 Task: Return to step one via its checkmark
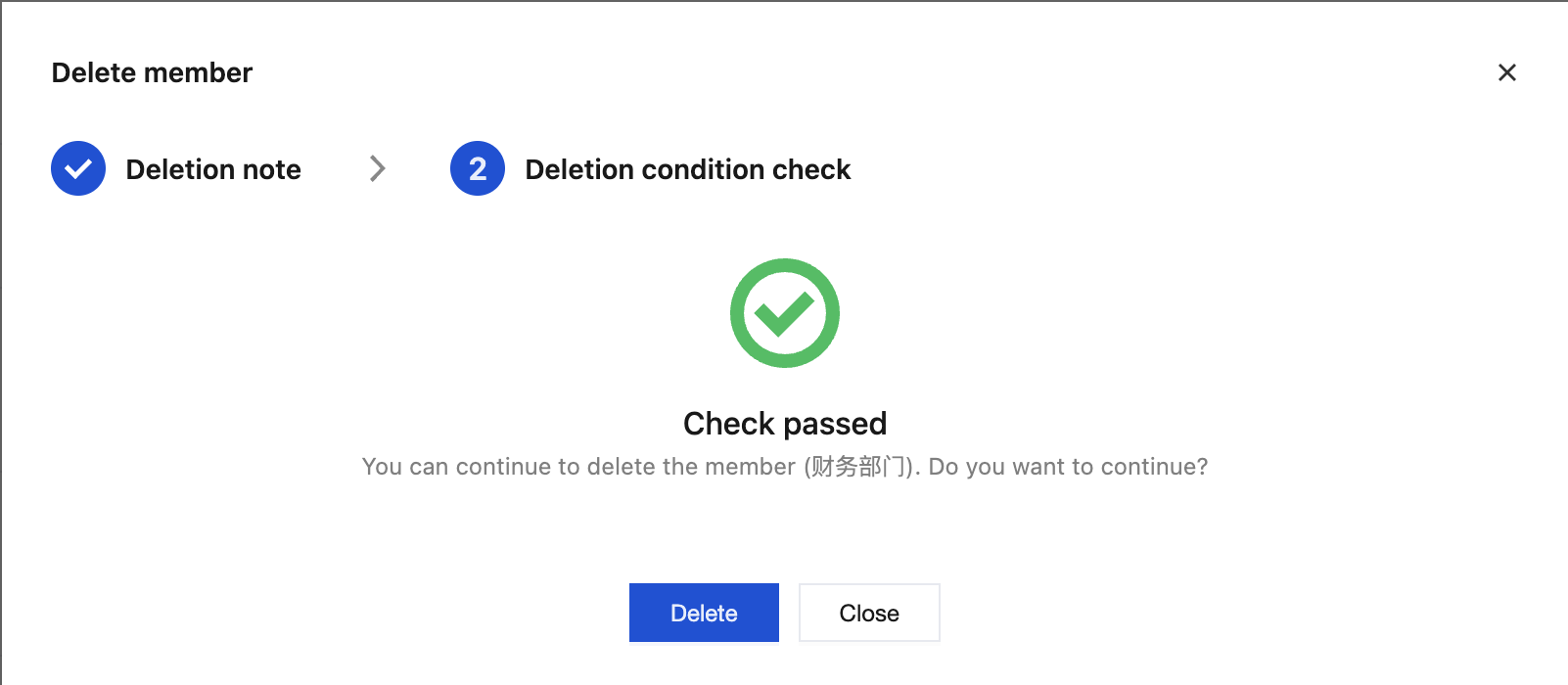click(x=78, y=168)
